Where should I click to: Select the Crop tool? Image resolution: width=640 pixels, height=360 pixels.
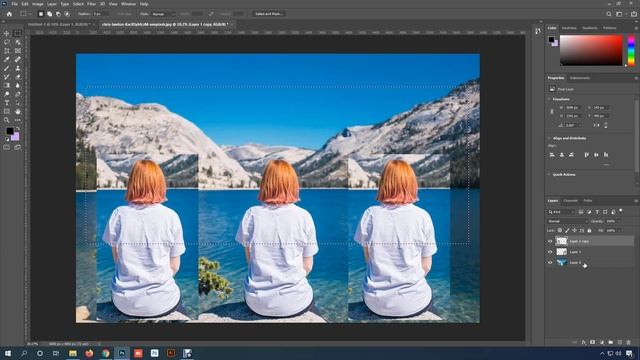pyautogui.click(x=7, y=51)
